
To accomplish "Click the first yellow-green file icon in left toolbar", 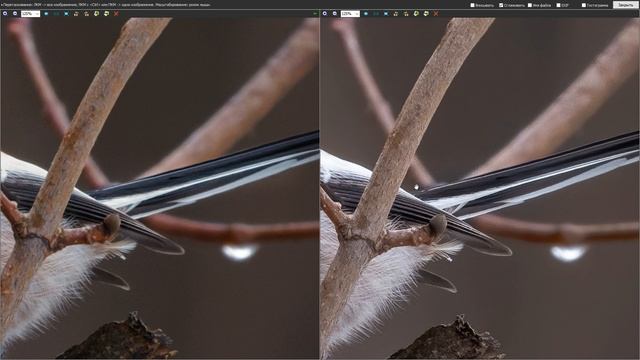I will [x=96, y=13].
